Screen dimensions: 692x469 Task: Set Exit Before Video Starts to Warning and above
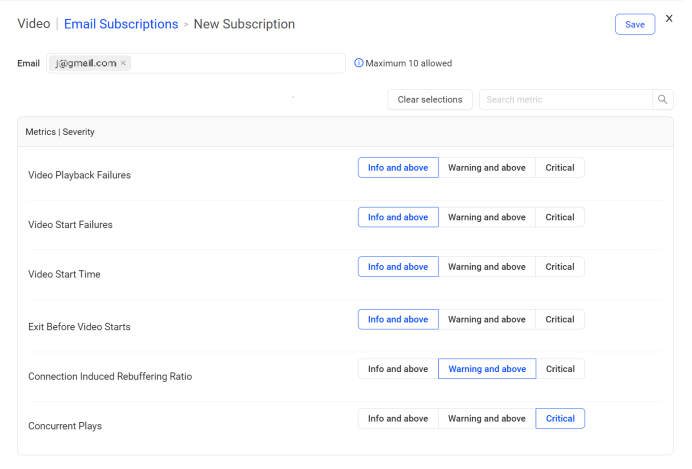coord(486,319)
